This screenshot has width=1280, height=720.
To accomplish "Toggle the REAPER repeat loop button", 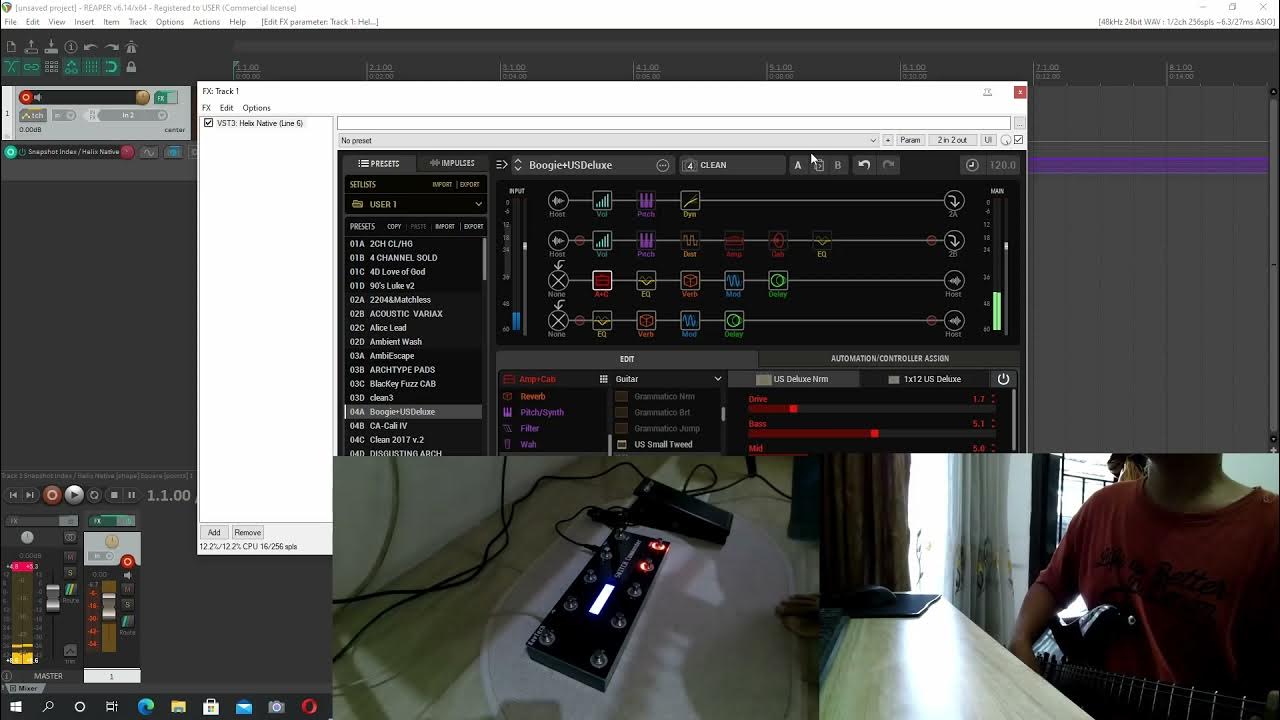I will tap(94, 495).
